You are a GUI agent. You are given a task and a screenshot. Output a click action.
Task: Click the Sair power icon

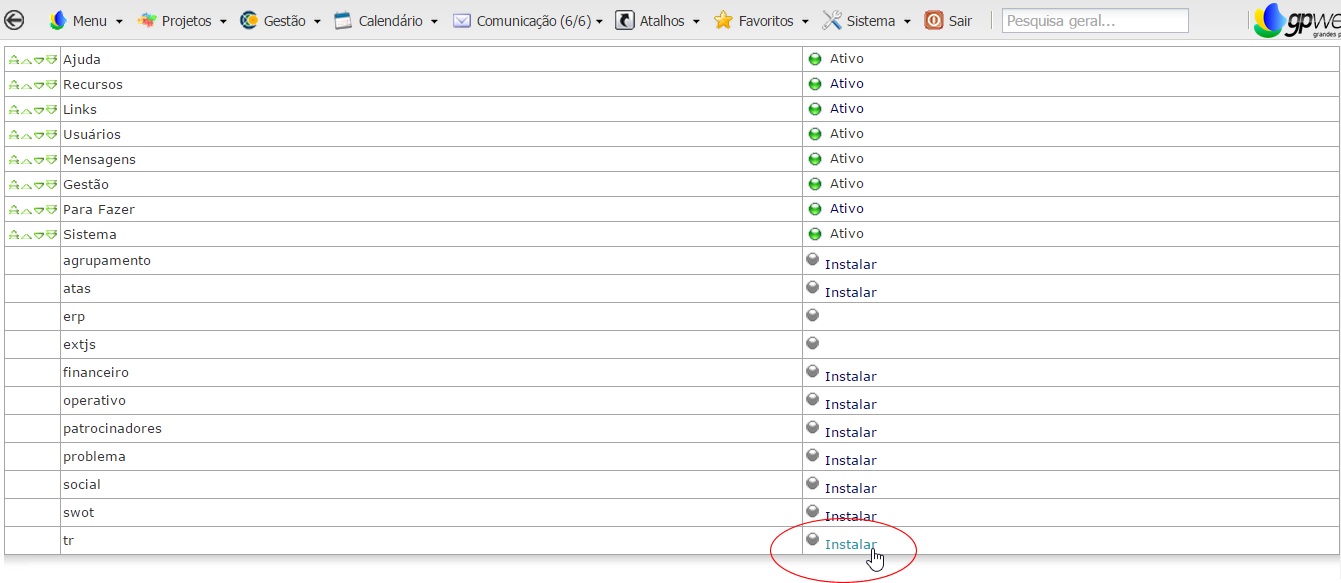(x=933, y=20)
